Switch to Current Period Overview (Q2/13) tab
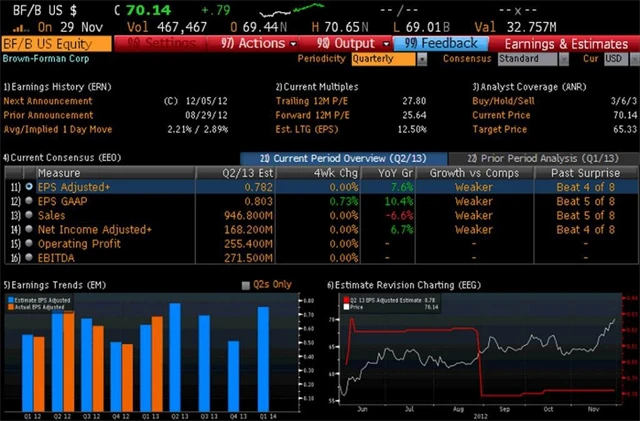 [336, 158]
